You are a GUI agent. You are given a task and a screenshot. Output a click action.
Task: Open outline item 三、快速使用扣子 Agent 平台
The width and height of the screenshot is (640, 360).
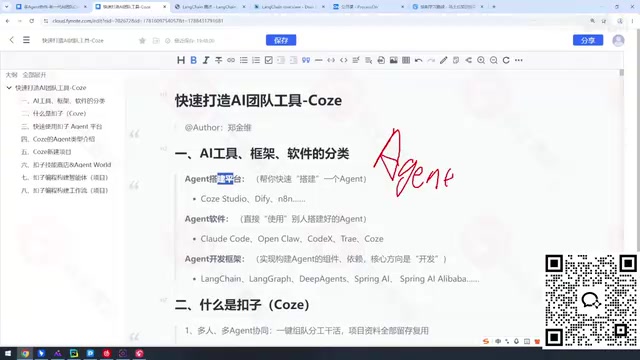click(x=62, y=126)
